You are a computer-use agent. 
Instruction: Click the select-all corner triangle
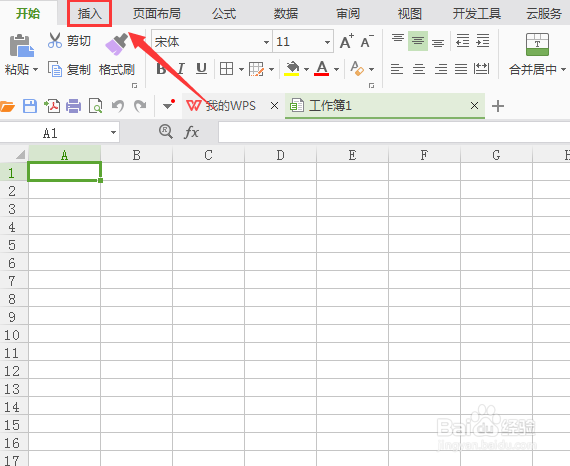click(x=20, y=154)
